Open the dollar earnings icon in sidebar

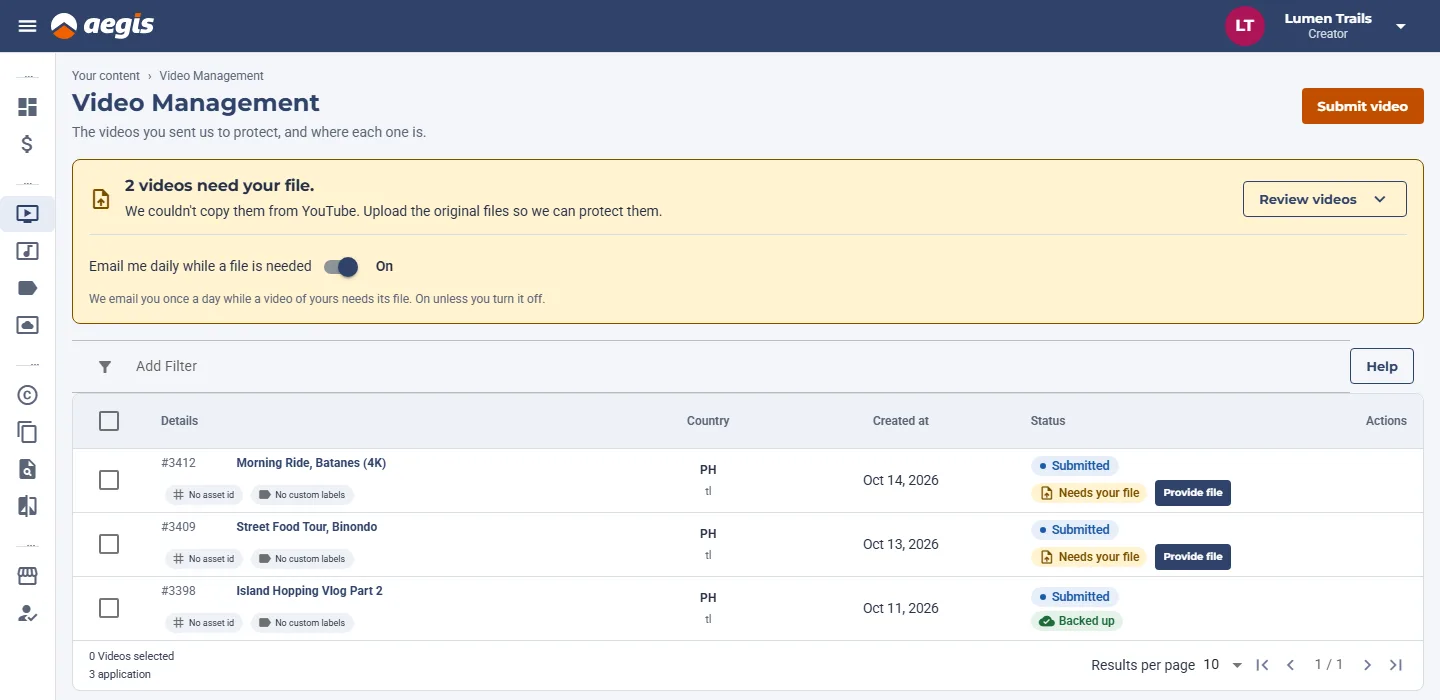(x=27, y=144)
